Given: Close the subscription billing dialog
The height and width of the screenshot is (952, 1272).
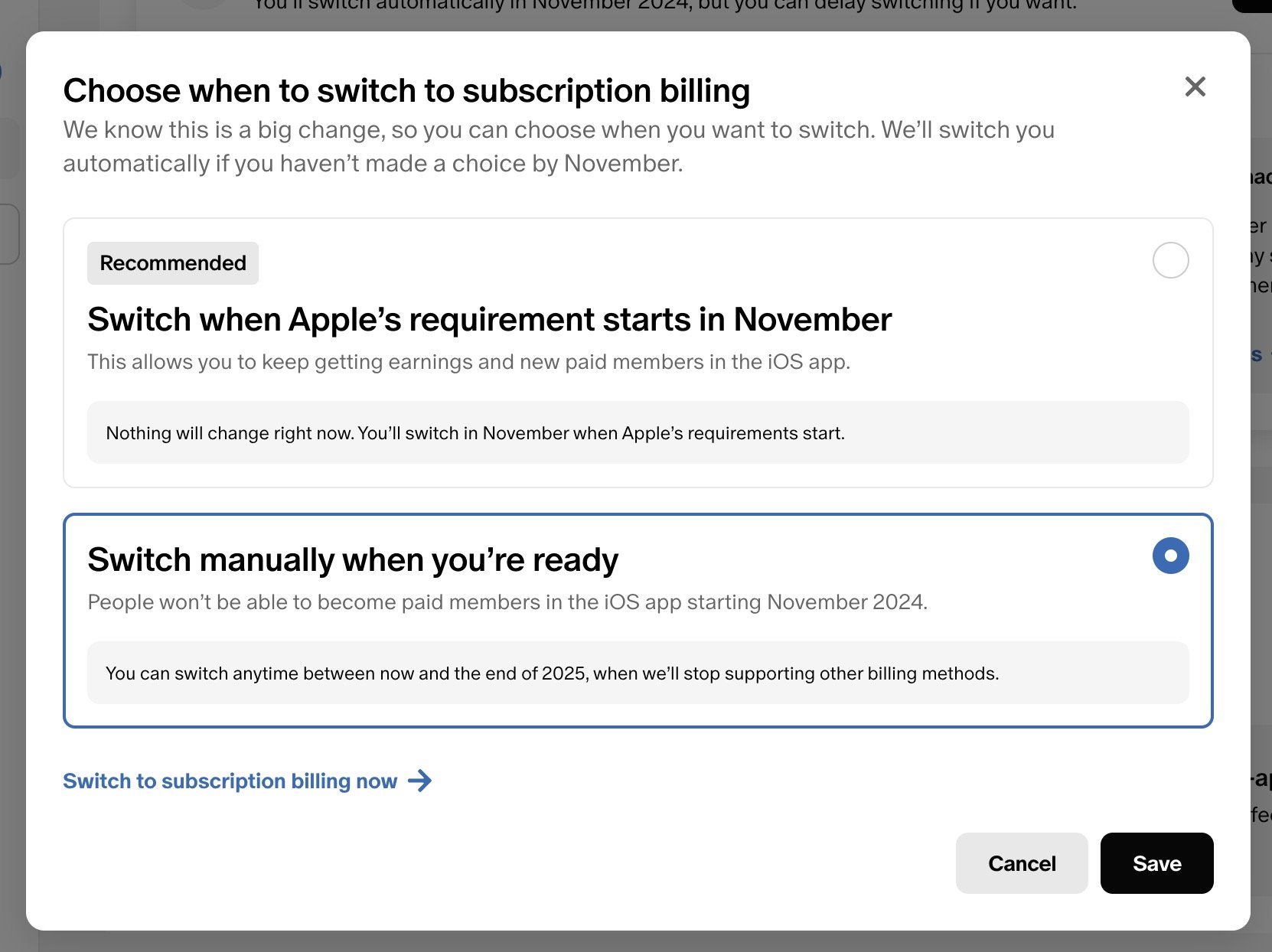Looking at the screenshot, I should [1195, 86].
